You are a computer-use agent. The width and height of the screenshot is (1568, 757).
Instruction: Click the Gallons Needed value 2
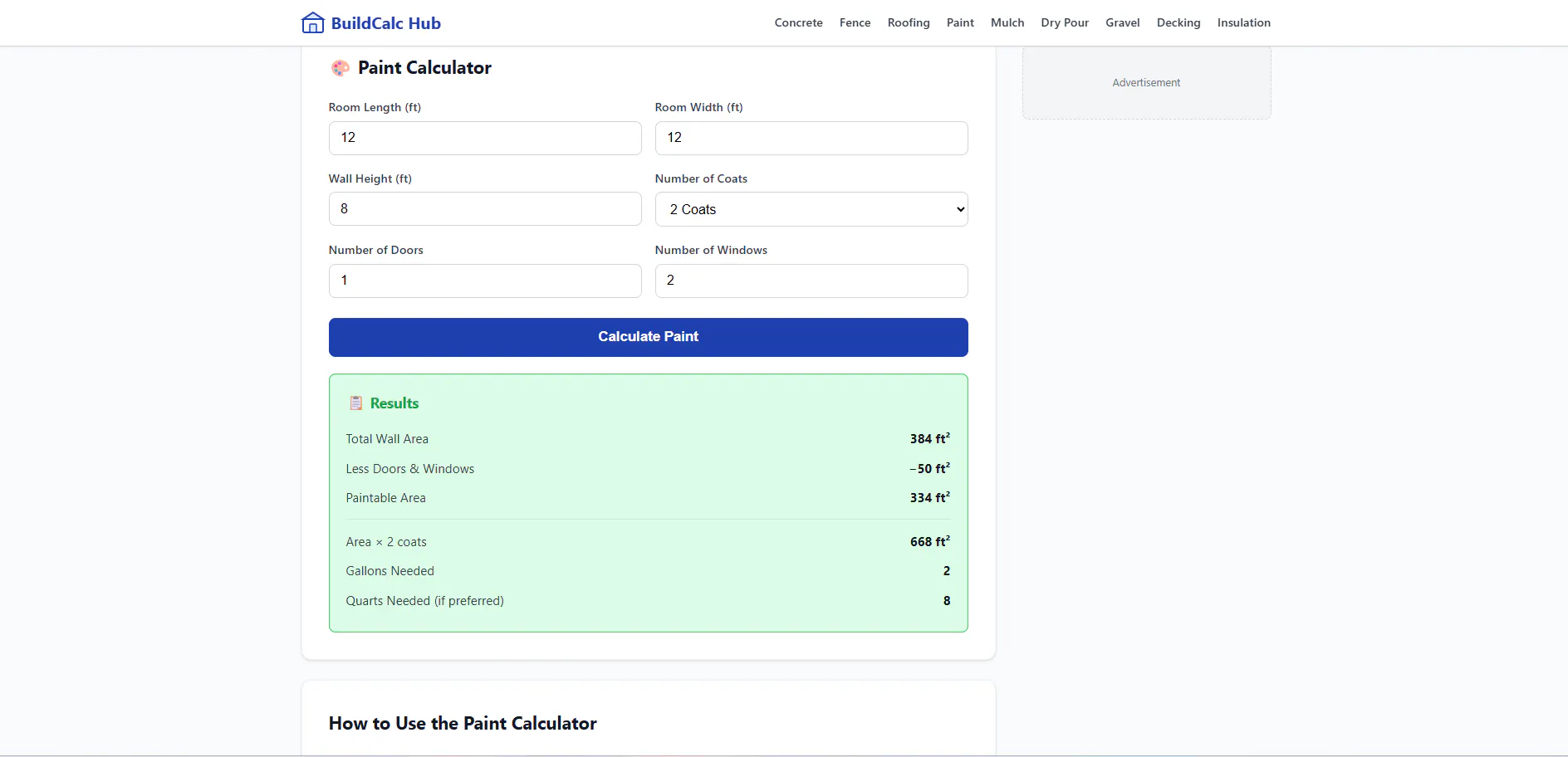[x=947, y=571]
